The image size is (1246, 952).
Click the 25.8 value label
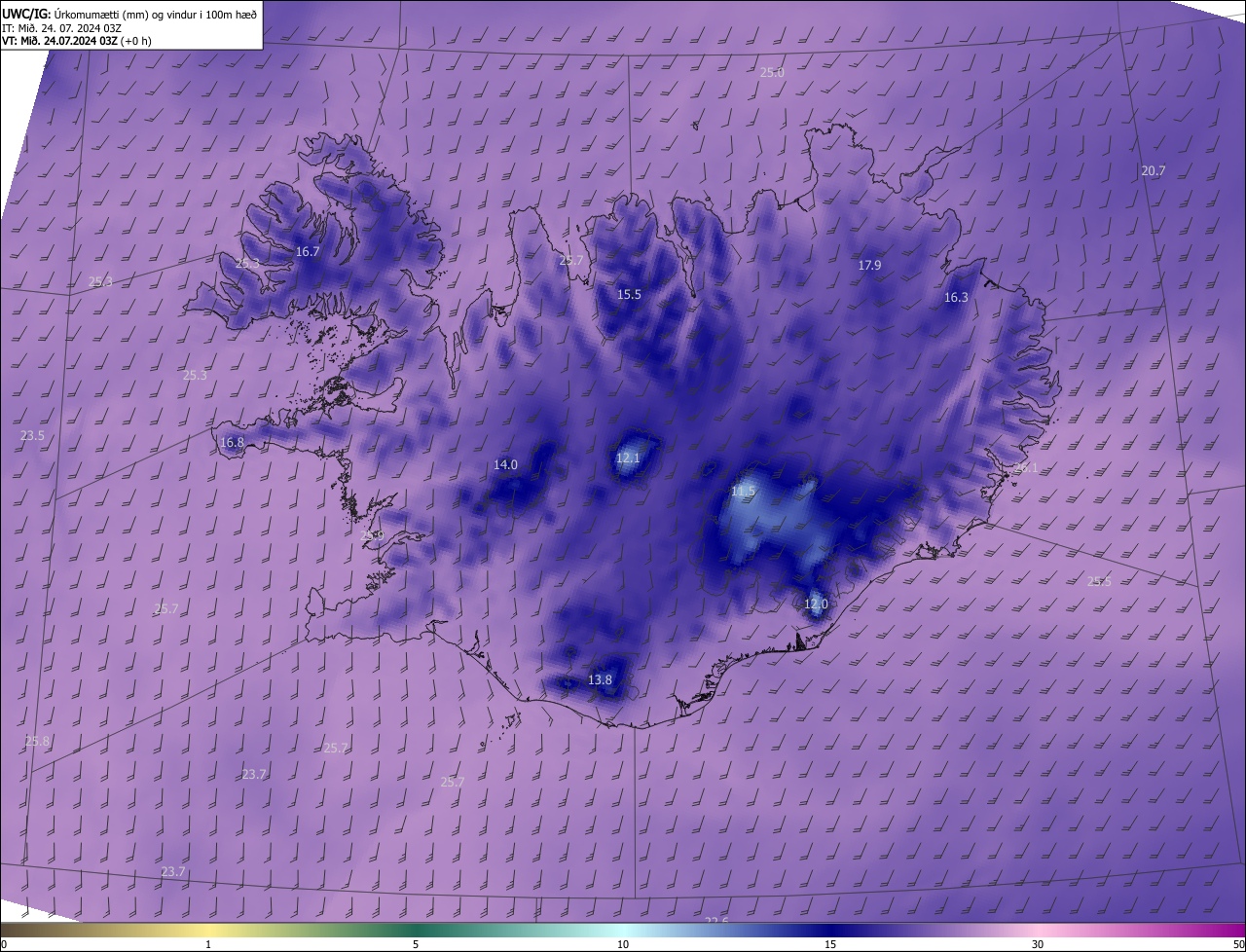click(37, 741)
